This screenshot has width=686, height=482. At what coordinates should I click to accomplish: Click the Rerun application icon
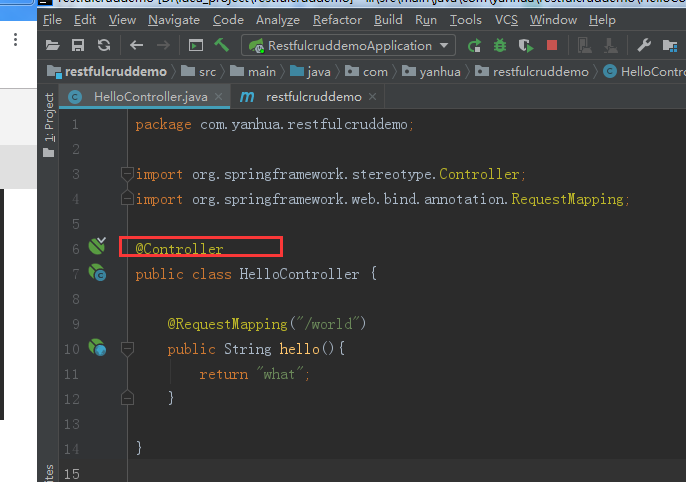point(474,45)
